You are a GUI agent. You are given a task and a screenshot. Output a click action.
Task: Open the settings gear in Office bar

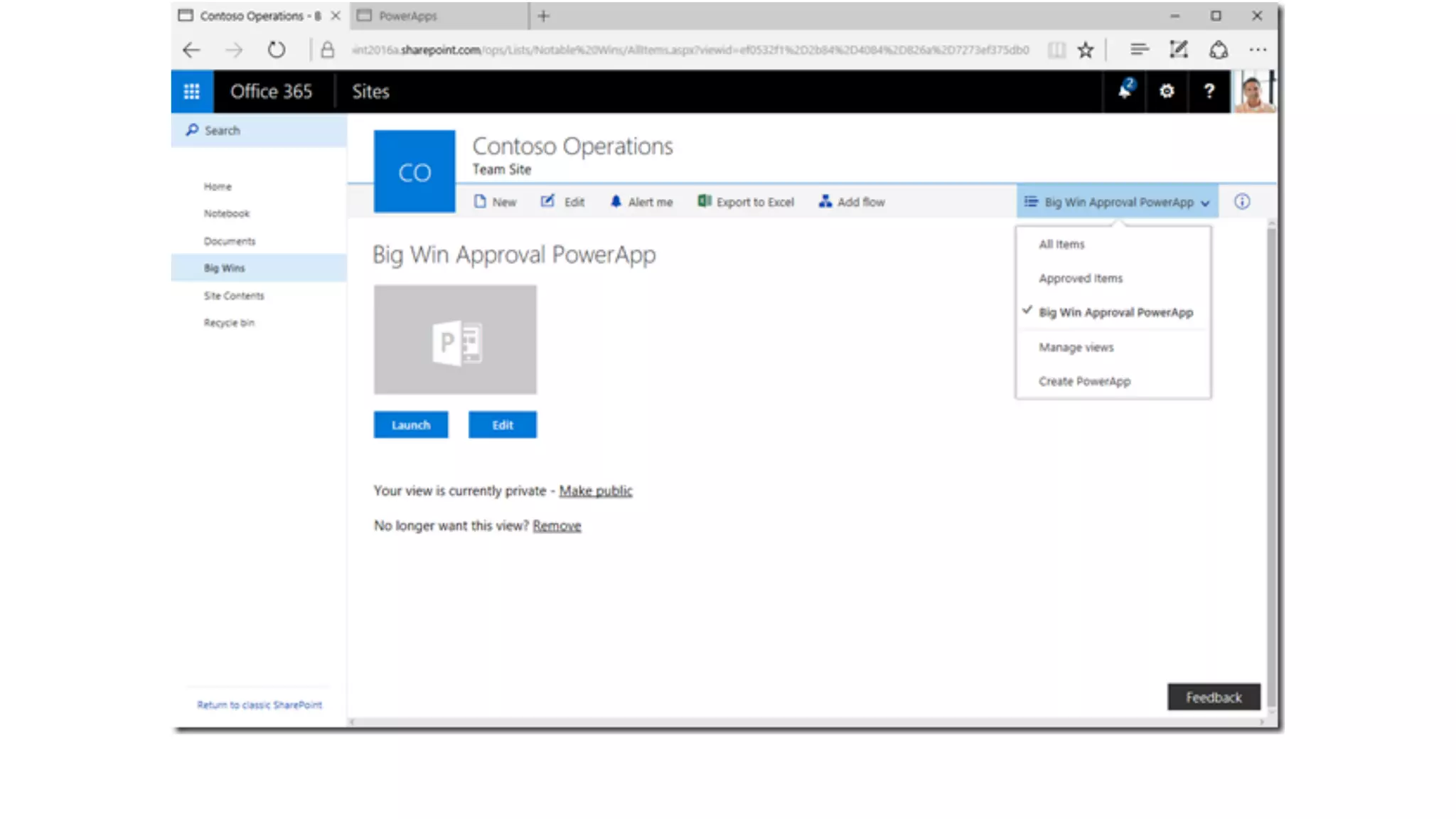1167,91
